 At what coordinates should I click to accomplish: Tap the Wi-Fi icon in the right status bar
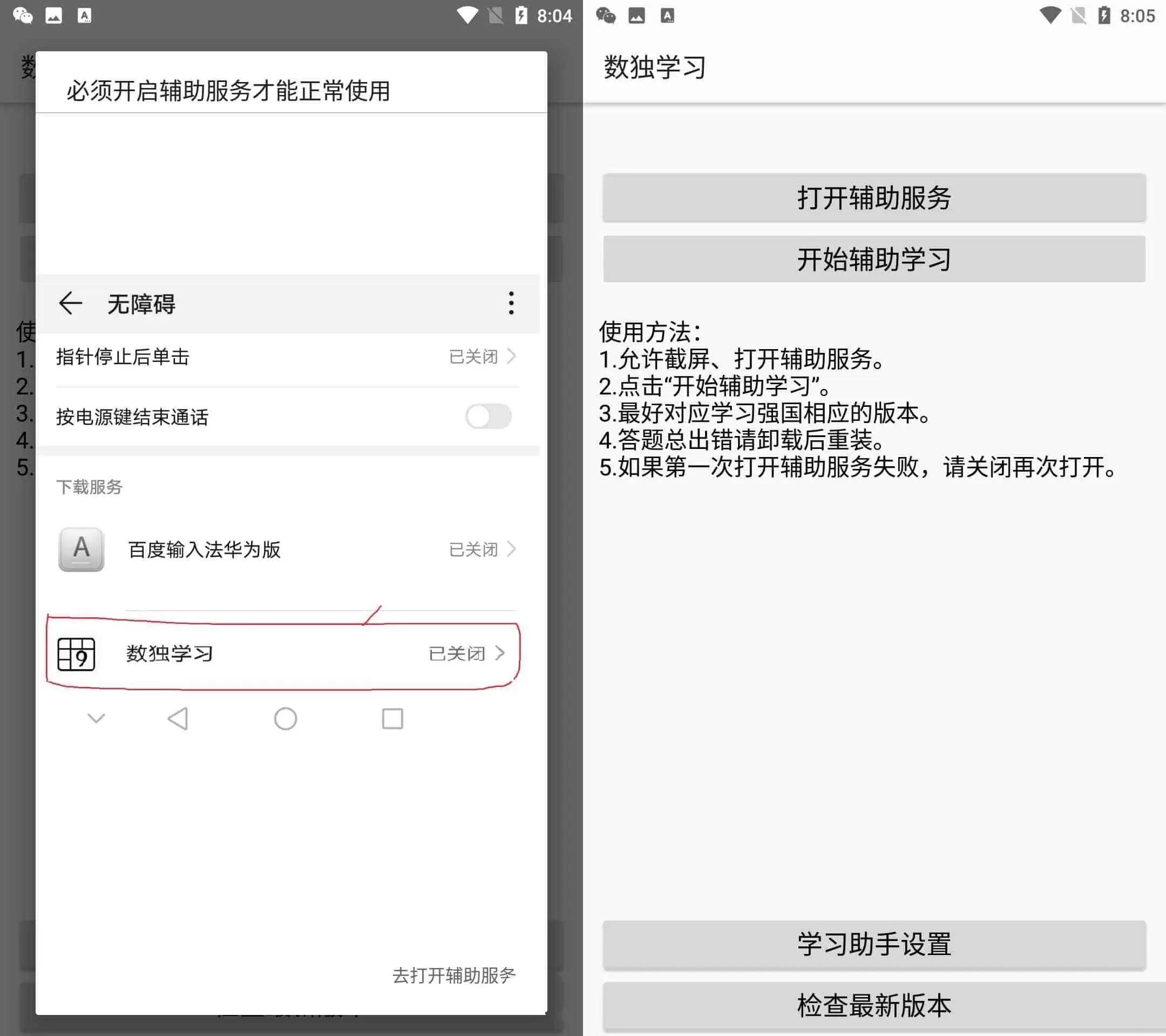[1048, 16]
